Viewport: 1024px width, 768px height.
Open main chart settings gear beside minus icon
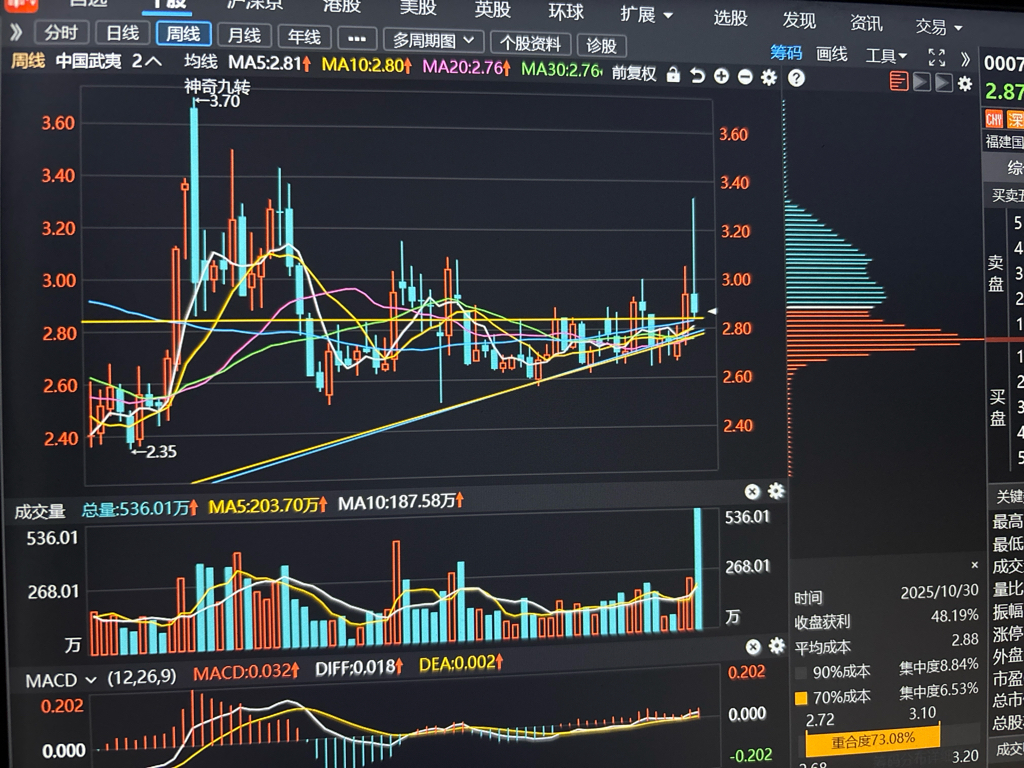(769, 78)
